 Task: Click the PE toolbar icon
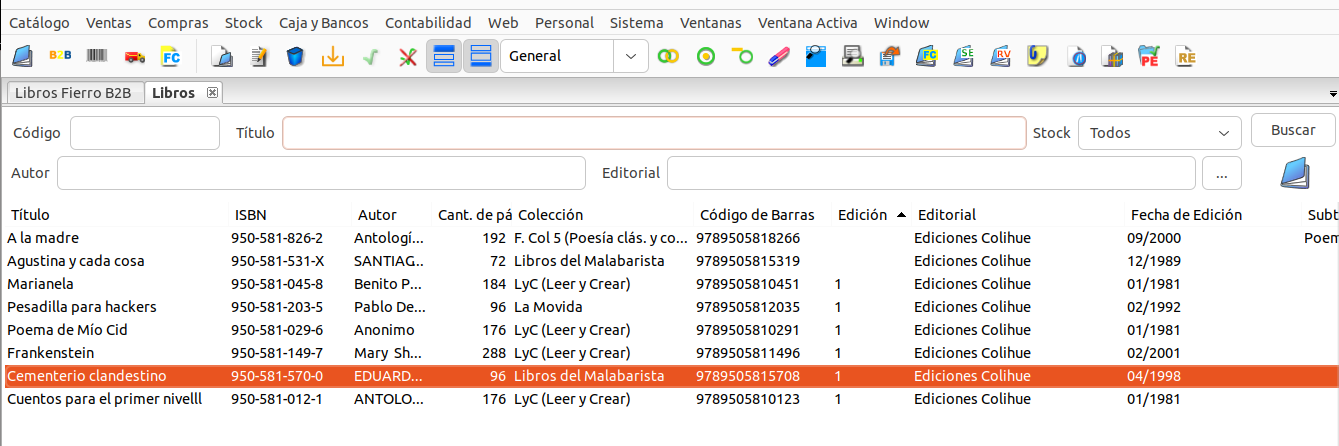(x=1149, y=56)
